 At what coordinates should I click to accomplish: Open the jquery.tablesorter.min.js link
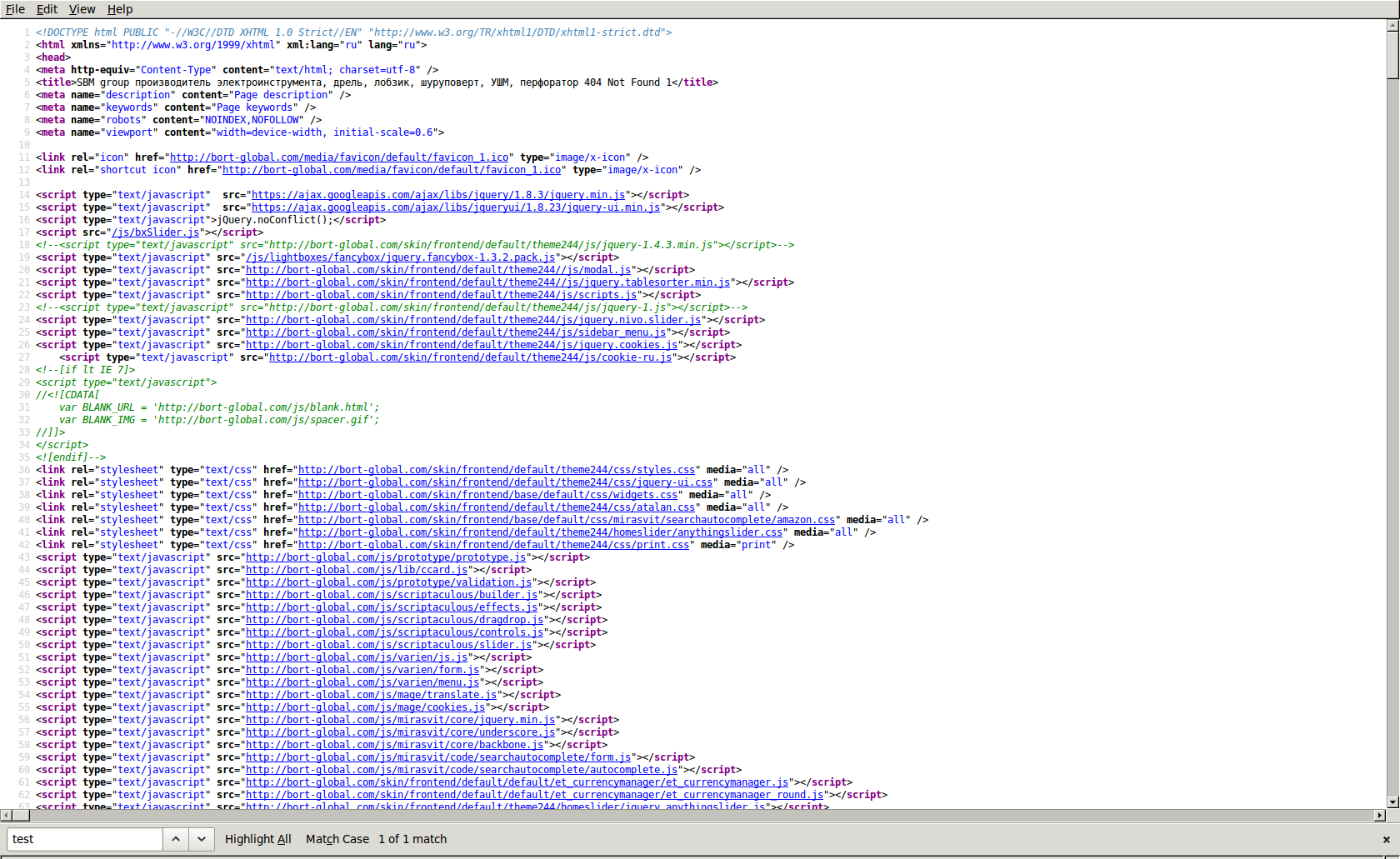(487, 282)
